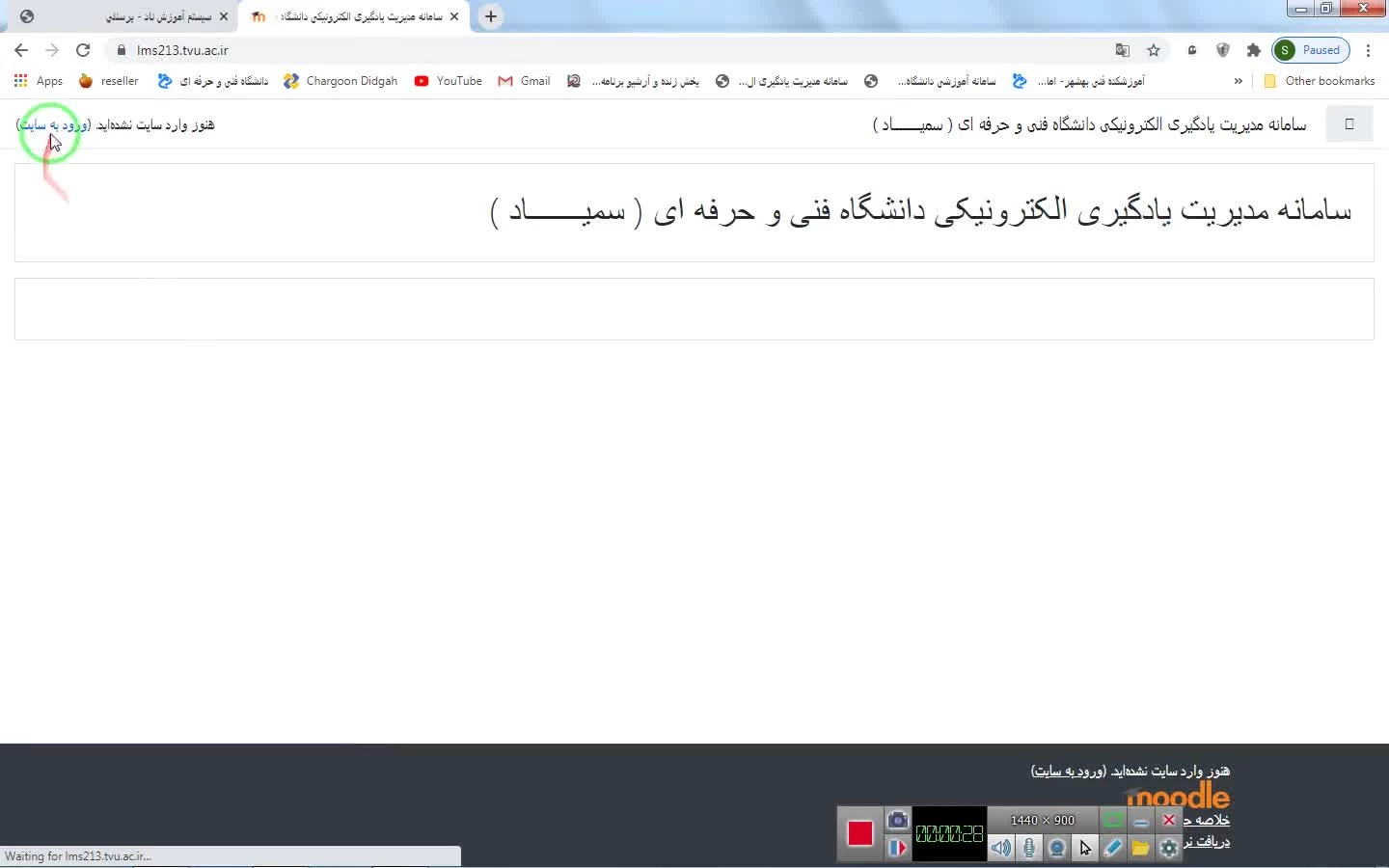The height and width of the screenshot is (868, 1389).
Task: Click the large page heading سامانه مدیریت یادگیری
Action: click(x=921, y=210)
